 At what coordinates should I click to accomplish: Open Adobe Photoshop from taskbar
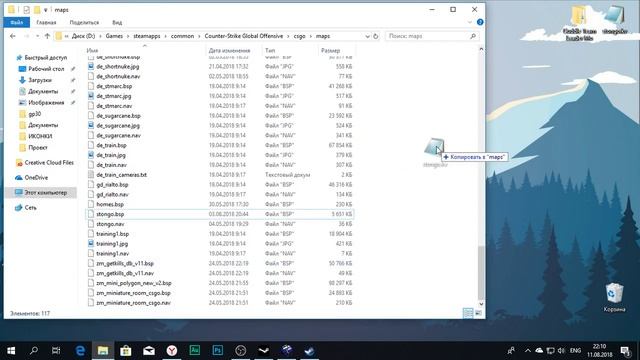click(x=218, y=350)
